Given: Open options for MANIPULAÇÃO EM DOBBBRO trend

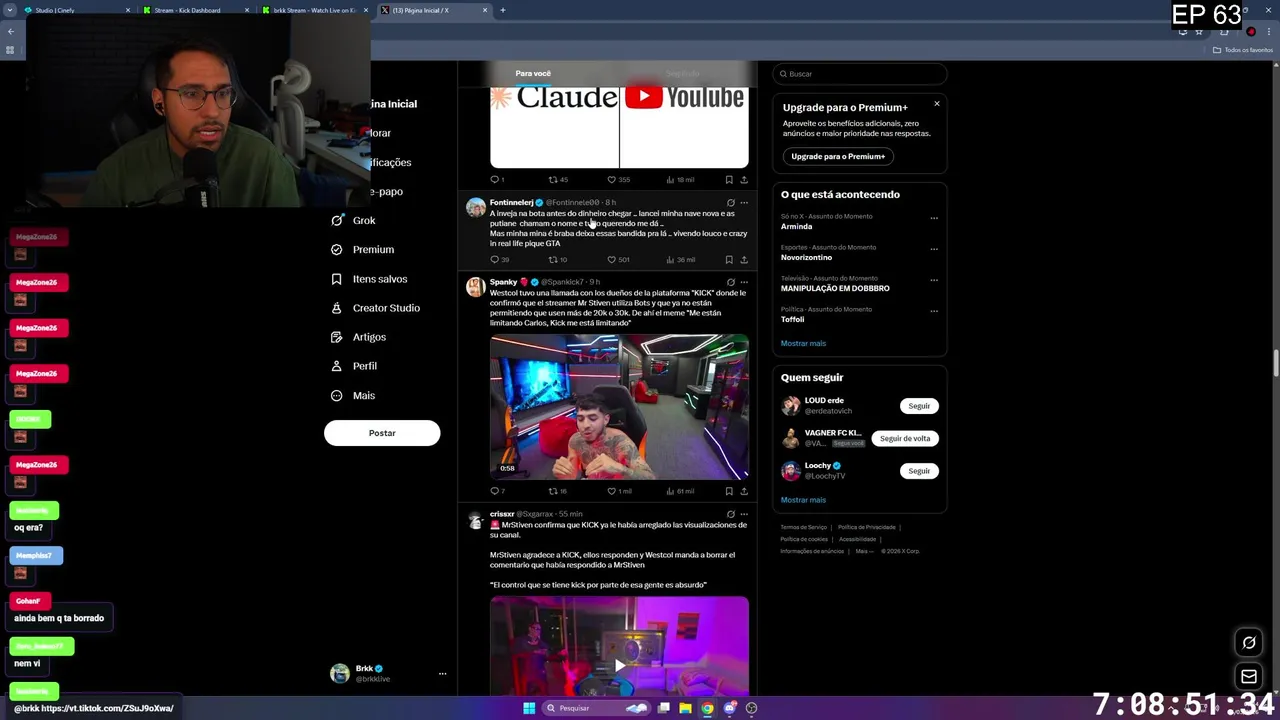Looking at the screenshot, I should click(934, 280).
